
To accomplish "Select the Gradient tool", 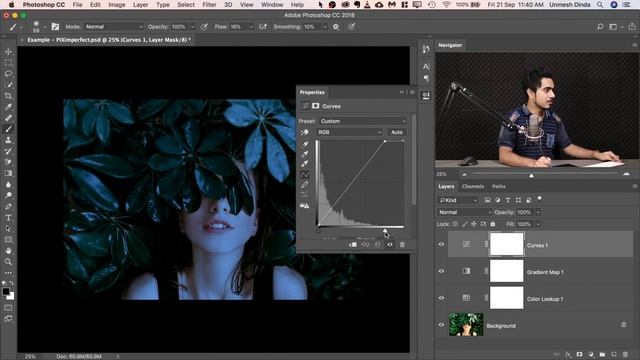I will click(x=8, y=173).
